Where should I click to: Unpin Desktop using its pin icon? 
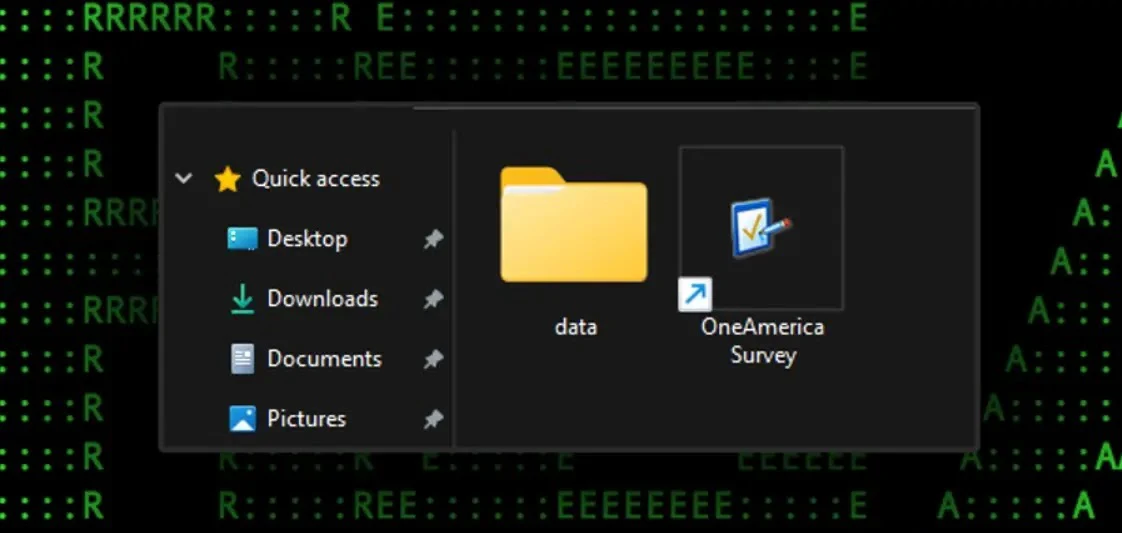click(433, 240)
